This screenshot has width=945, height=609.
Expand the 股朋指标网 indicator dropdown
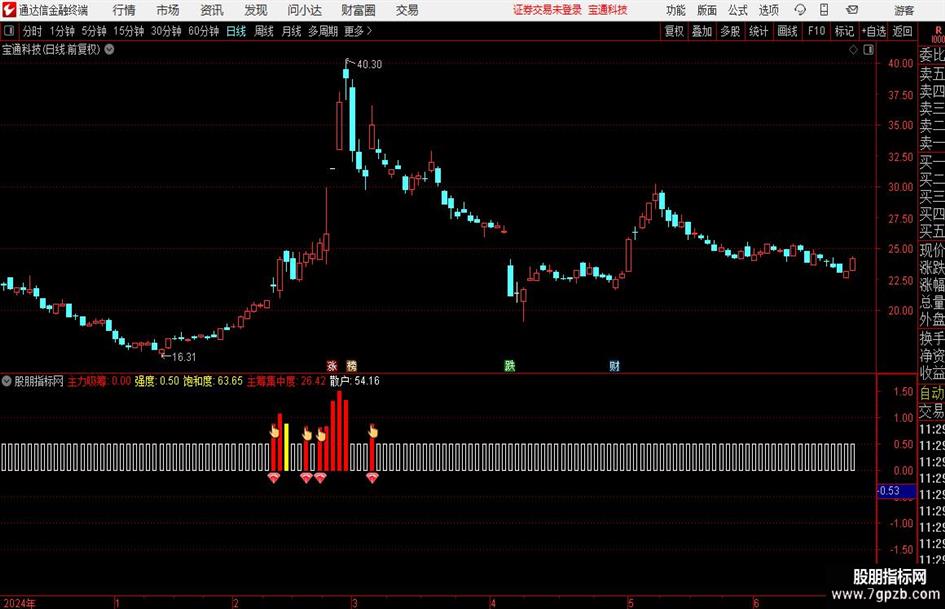tap(7, 381)
